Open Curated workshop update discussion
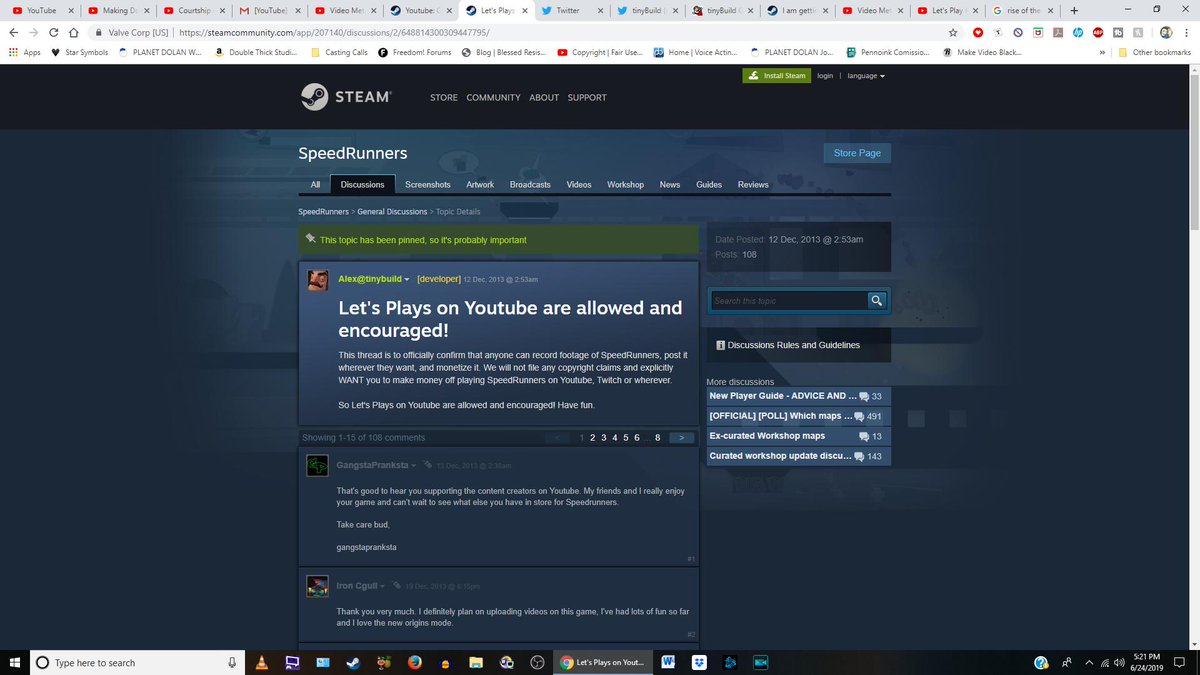 coord(796,456)
